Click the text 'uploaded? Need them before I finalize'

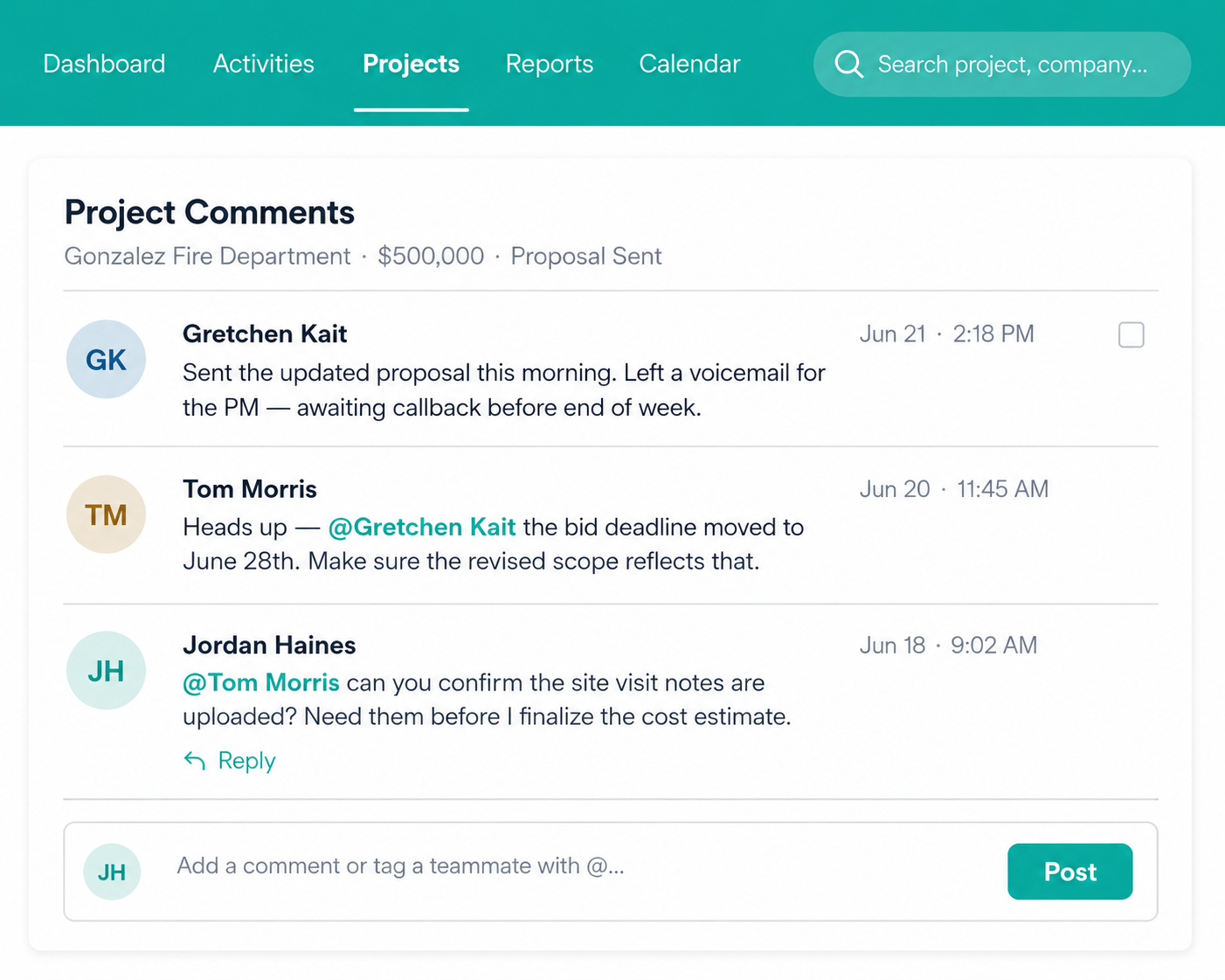(x=388, y=716)
